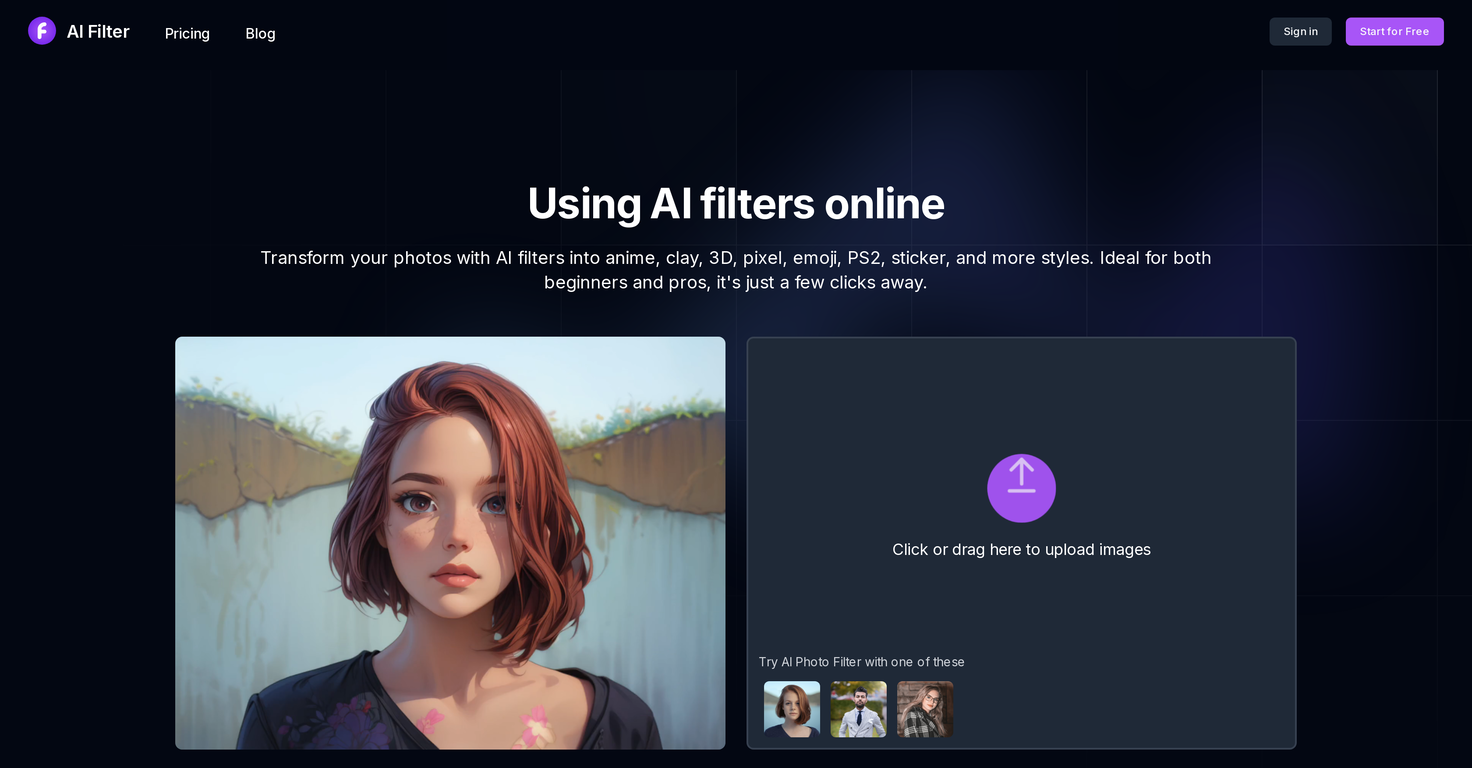Click the Sign in button
Viewport: 1472px width, 768px height.
1300,31
